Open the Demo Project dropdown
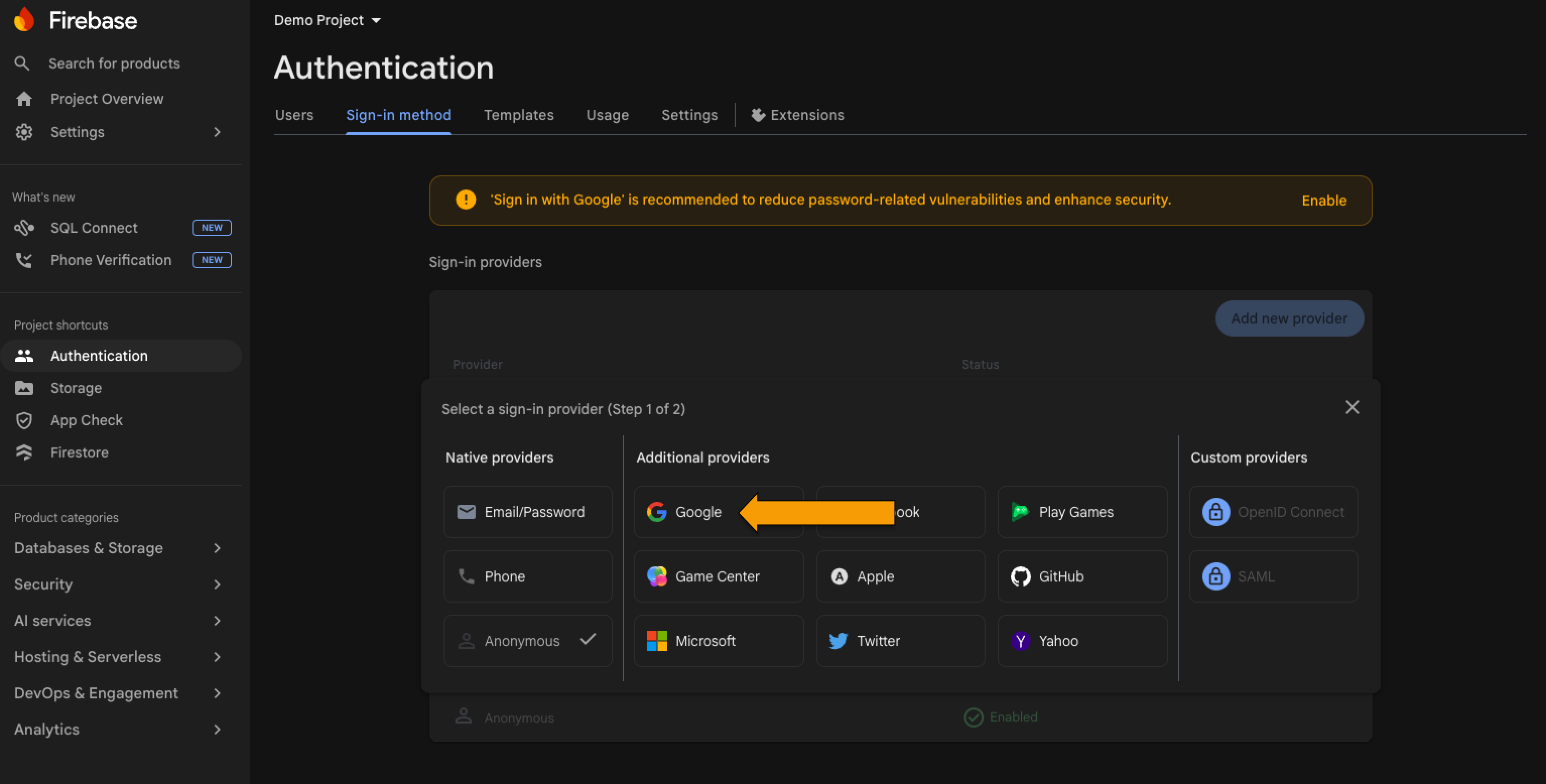 (x=327, y=21)
